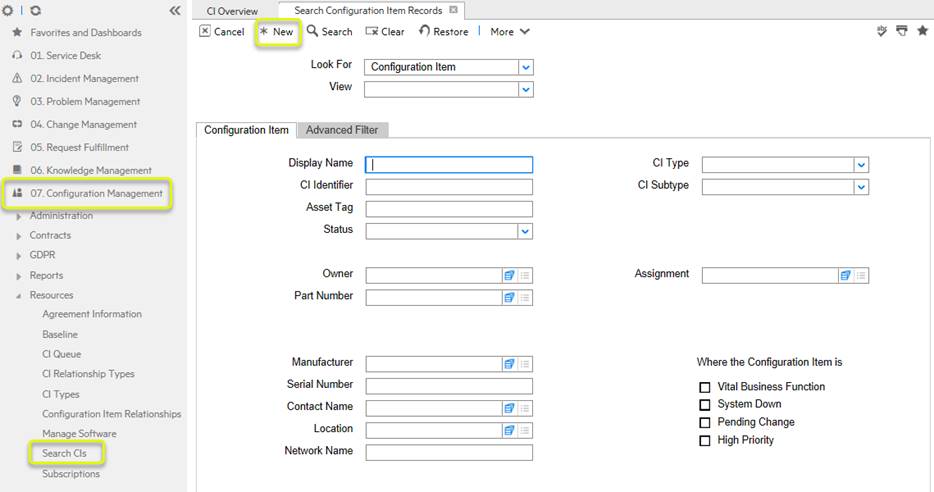This screenshot has width=934, height=492.
Task: Expand the CI Type dropdown
Action: (x=861, y=165)
